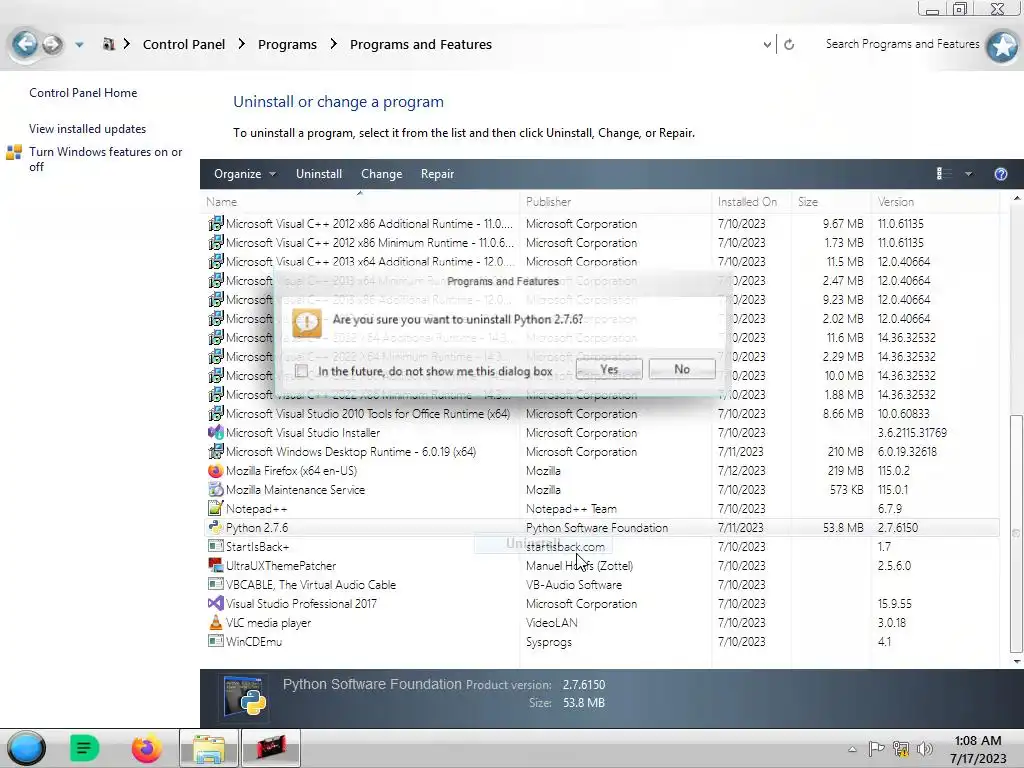The height and width of the screenshot is (768, 1024).
Task: Select the Python 2.7.6 icon
Action: (x=215, y=527)
